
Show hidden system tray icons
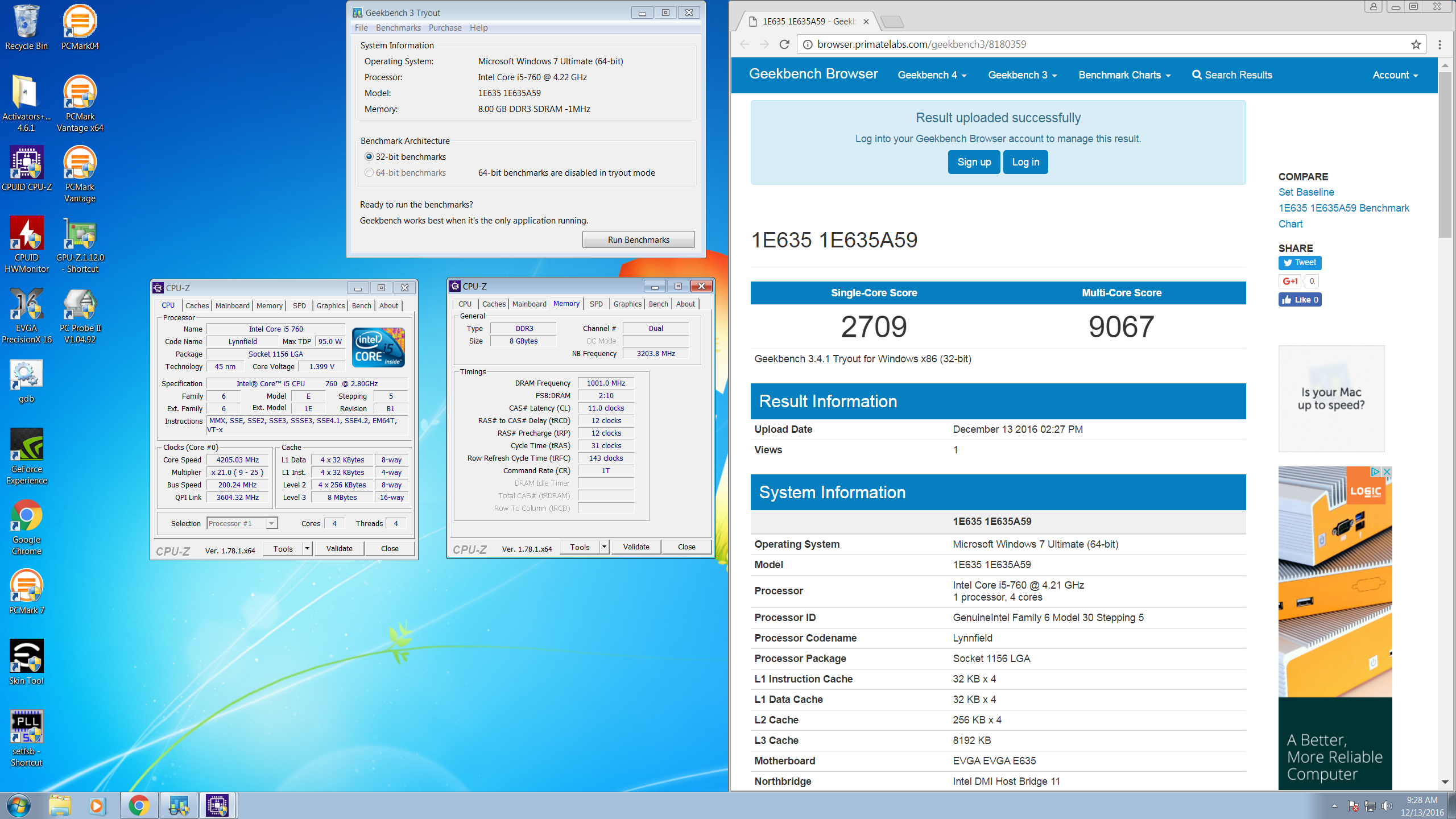coord(1334,806)
